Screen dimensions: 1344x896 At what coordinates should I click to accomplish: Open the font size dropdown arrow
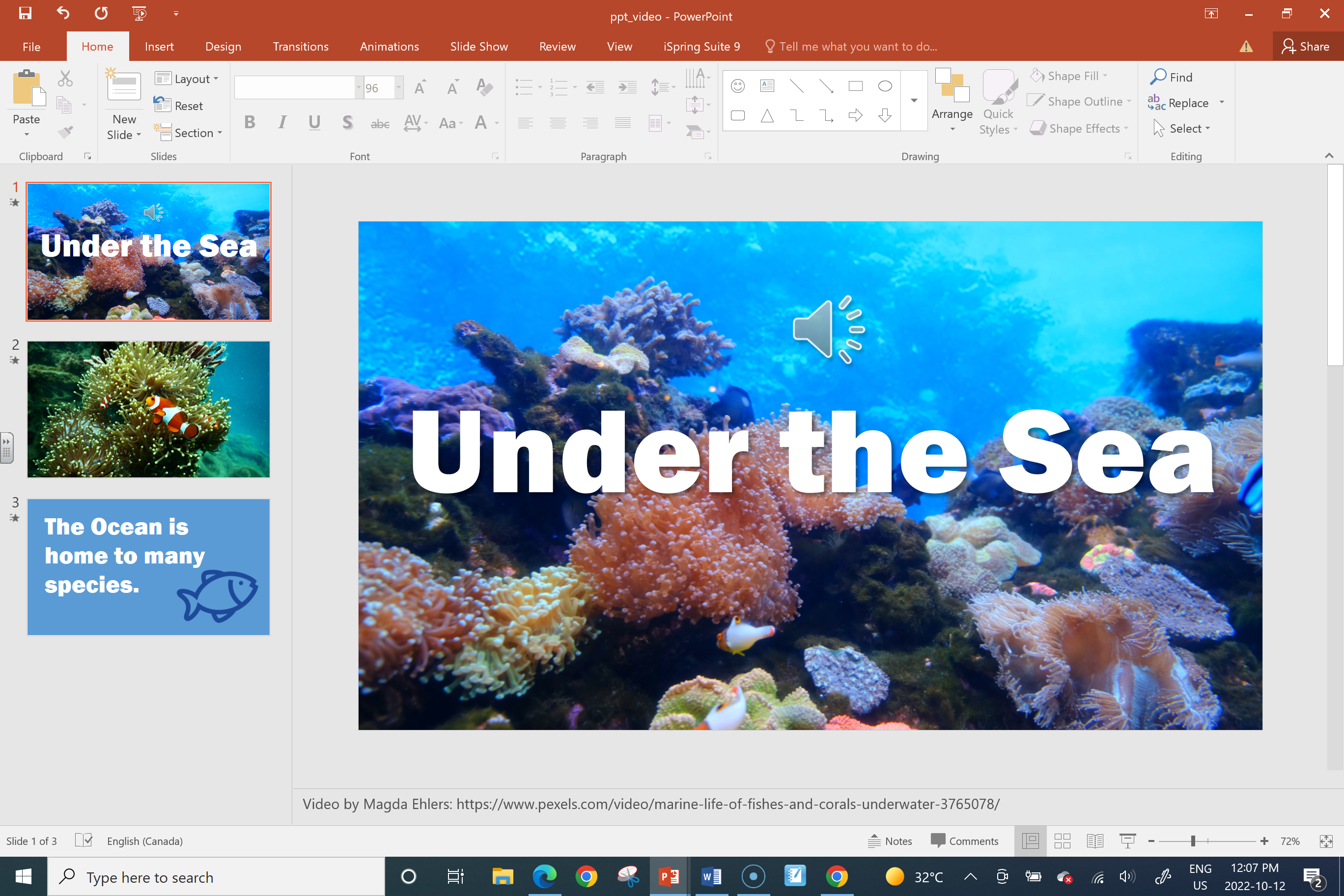pyautogui.click(x=399, y=88)
